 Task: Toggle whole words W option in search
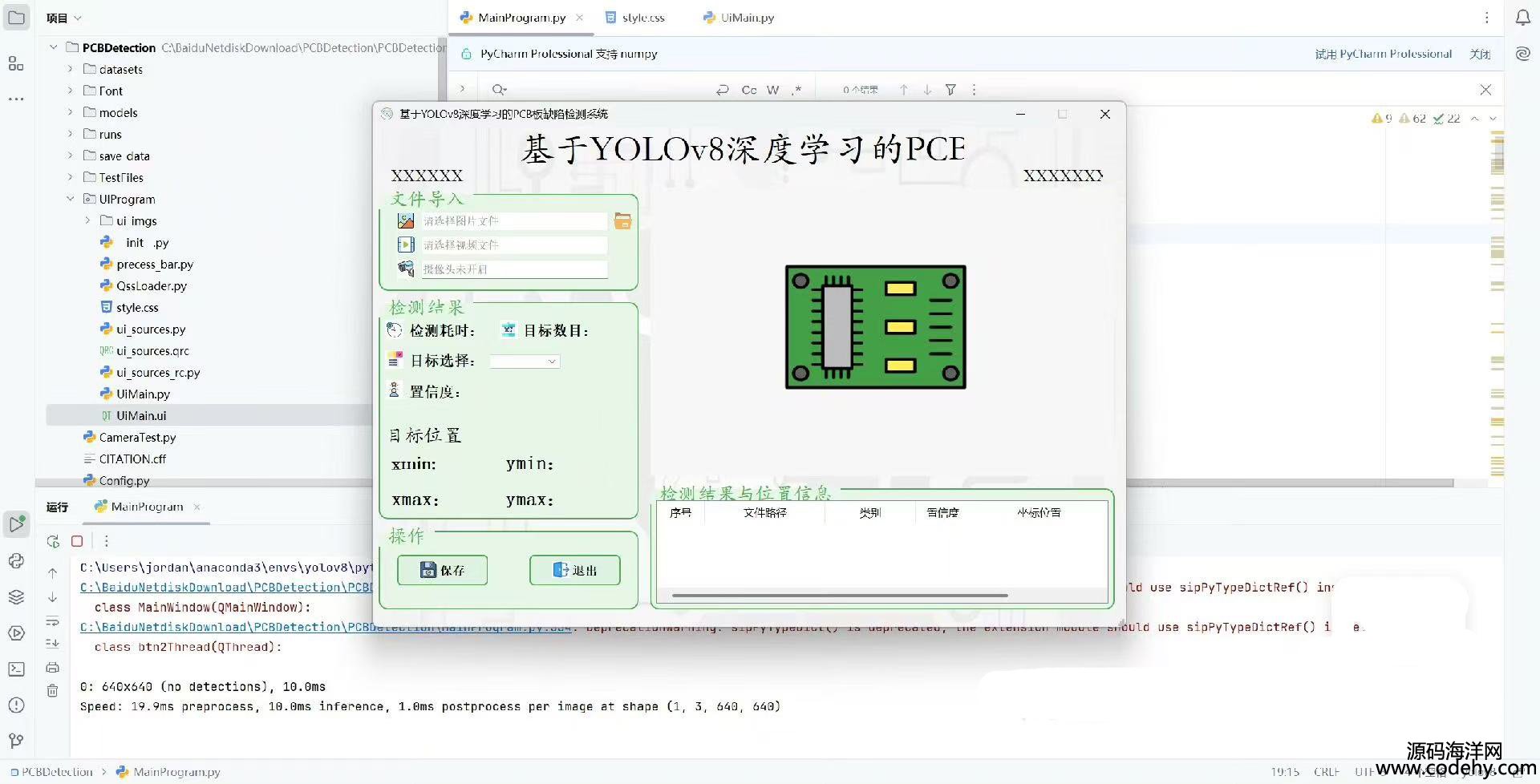[772, 90]
